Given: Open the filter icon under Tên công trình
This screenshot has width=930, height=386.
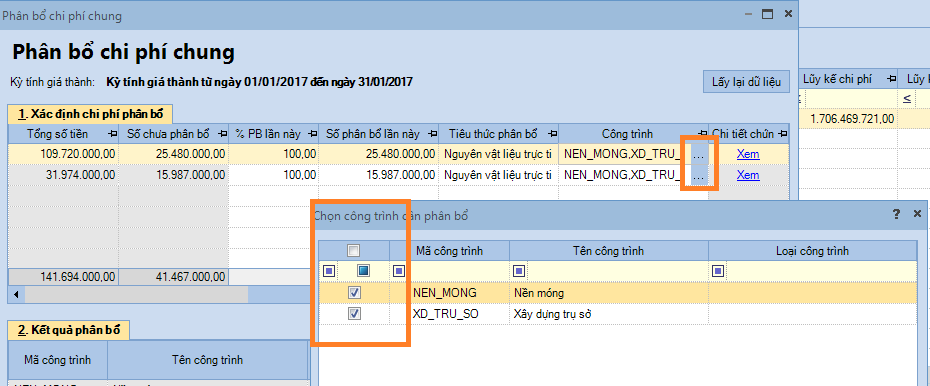Looking at the screenshot, I should pyautogui.click(x=519, y=271).
